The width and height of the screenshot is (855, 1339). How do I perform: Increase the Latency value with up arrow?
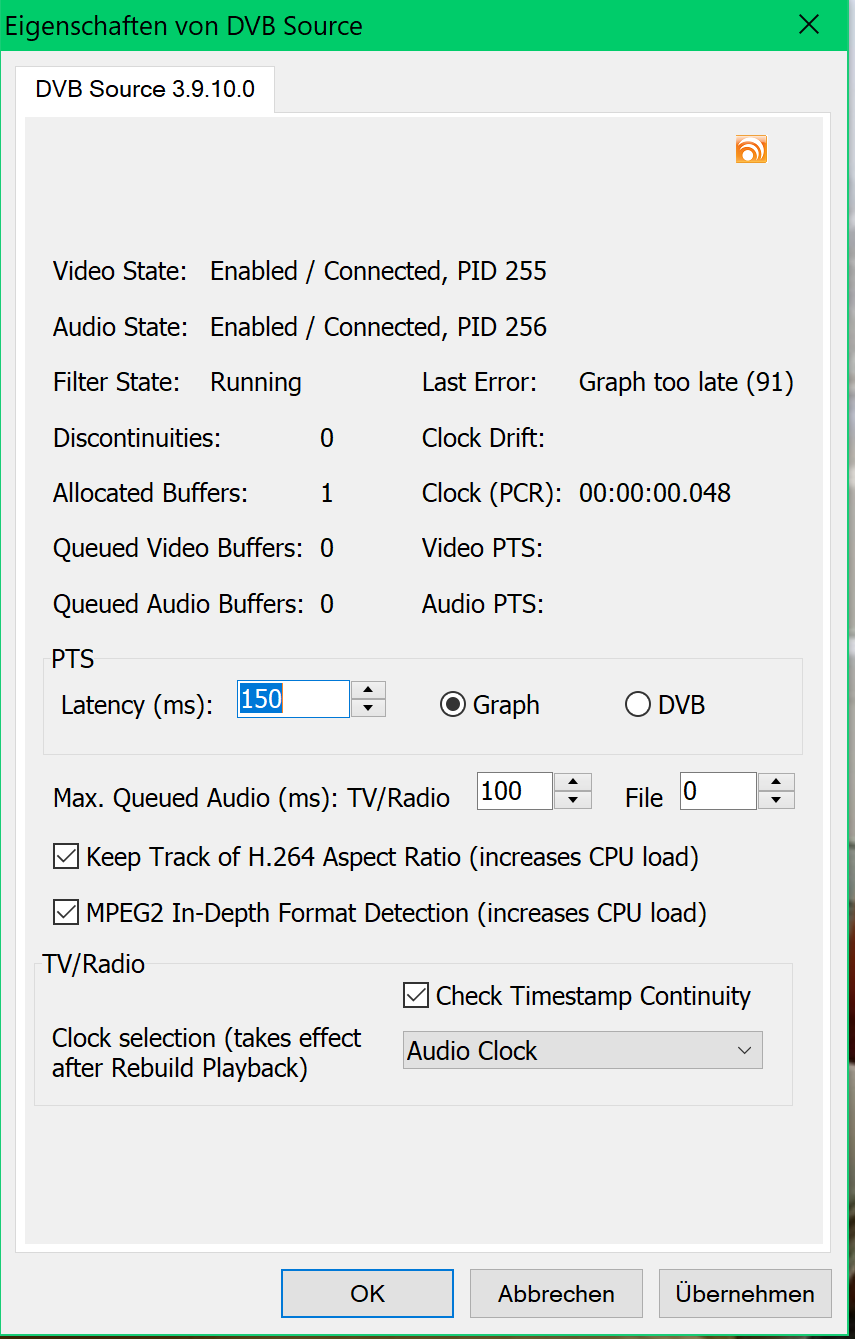click(369, 690)
